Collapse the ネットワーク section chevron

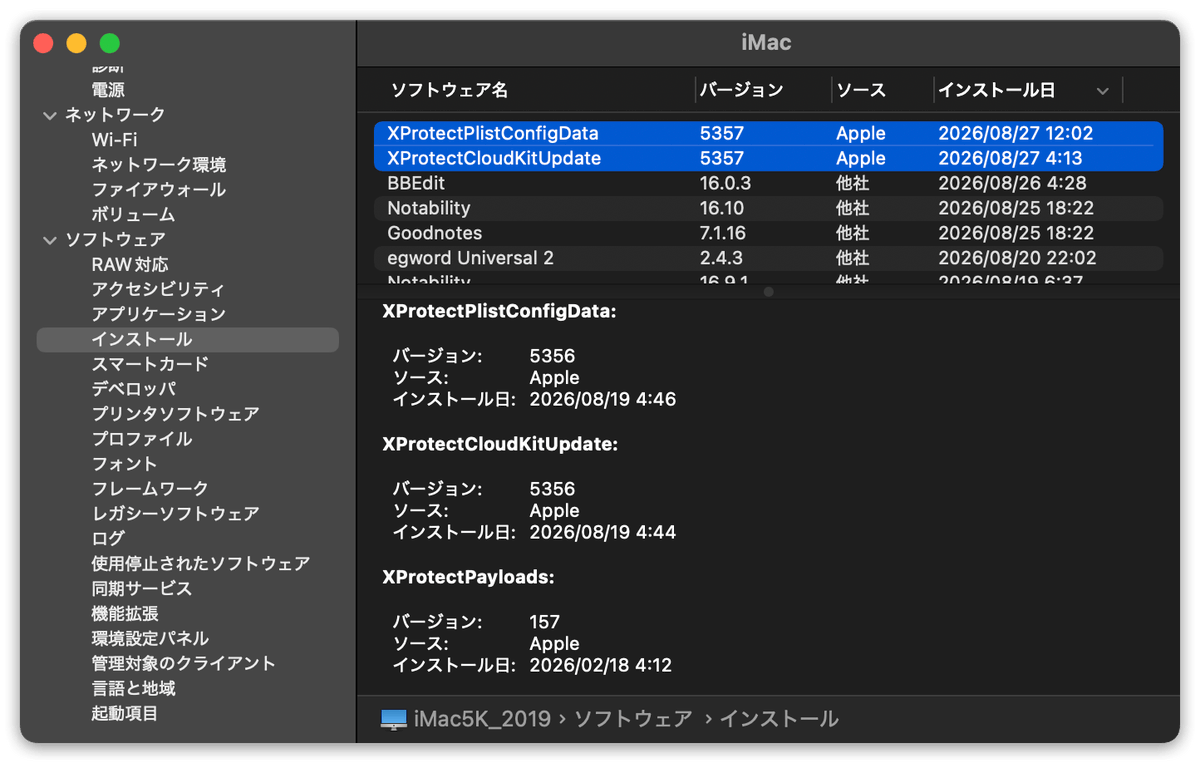click(50, 115)
